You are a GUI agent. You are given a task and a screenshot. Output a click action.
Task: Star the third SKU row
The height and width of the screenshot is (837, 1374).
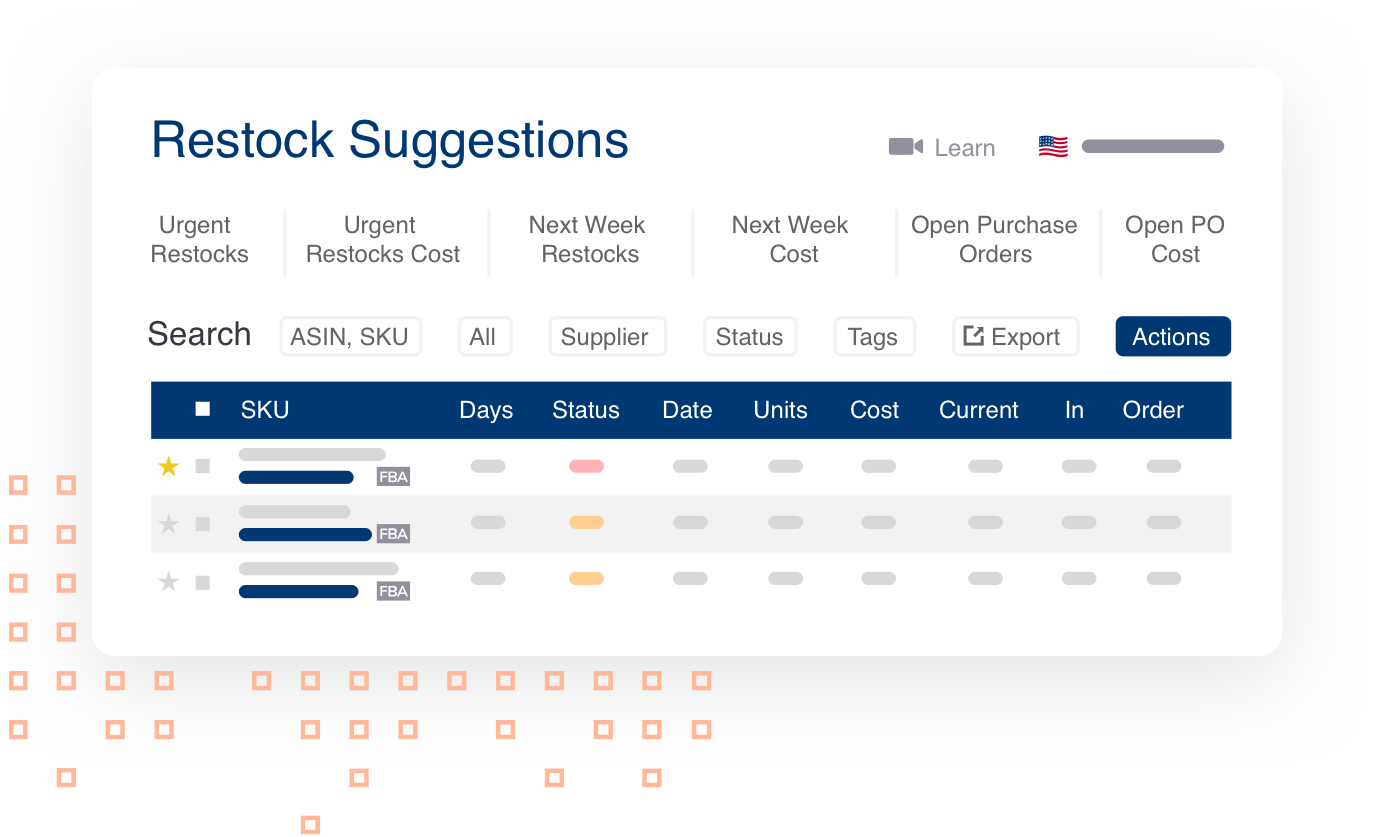click(x=169, y=582)
